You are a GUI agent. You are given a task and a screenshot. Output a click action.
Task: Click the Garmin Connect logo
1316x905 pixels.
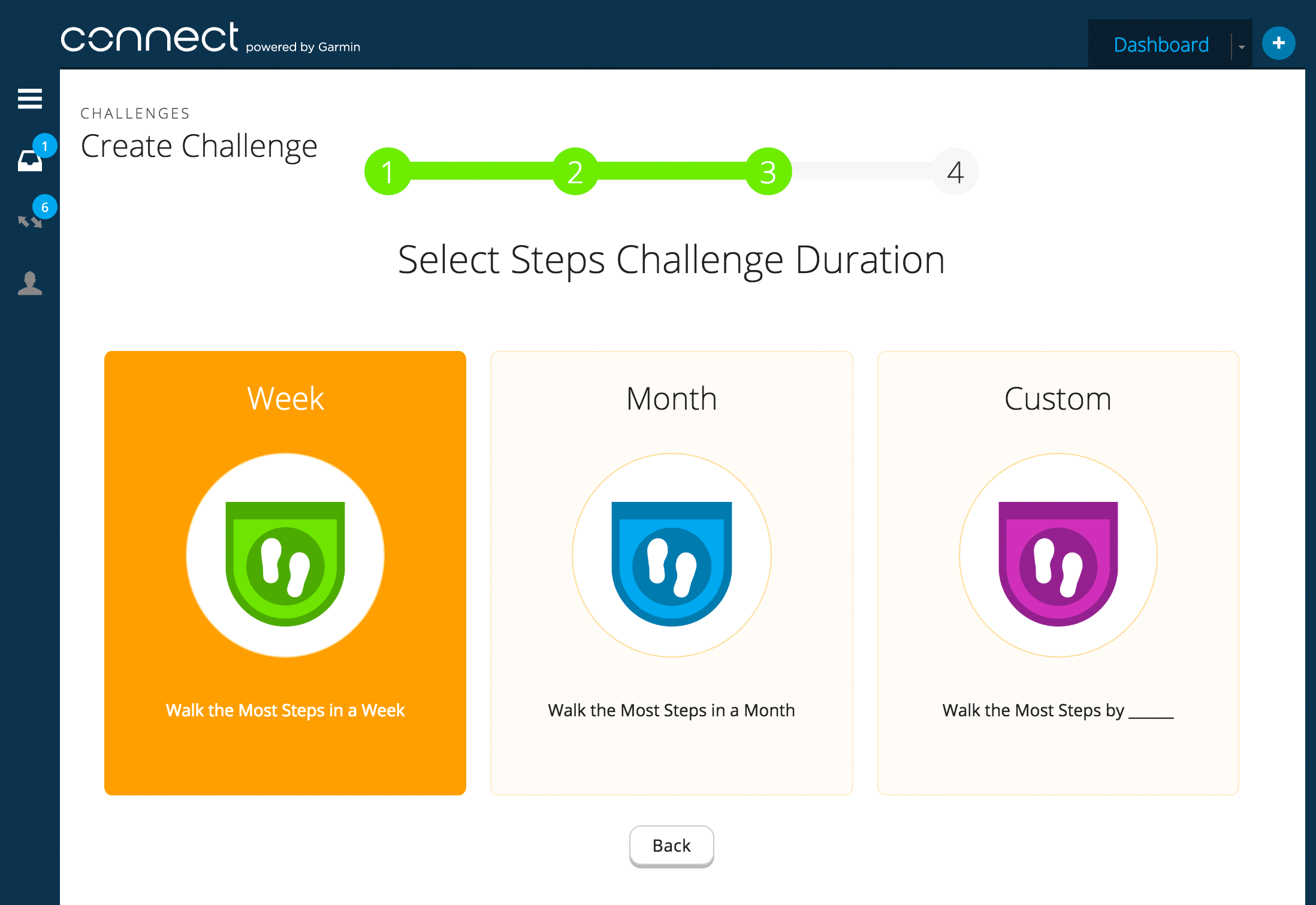click(210, 38)
